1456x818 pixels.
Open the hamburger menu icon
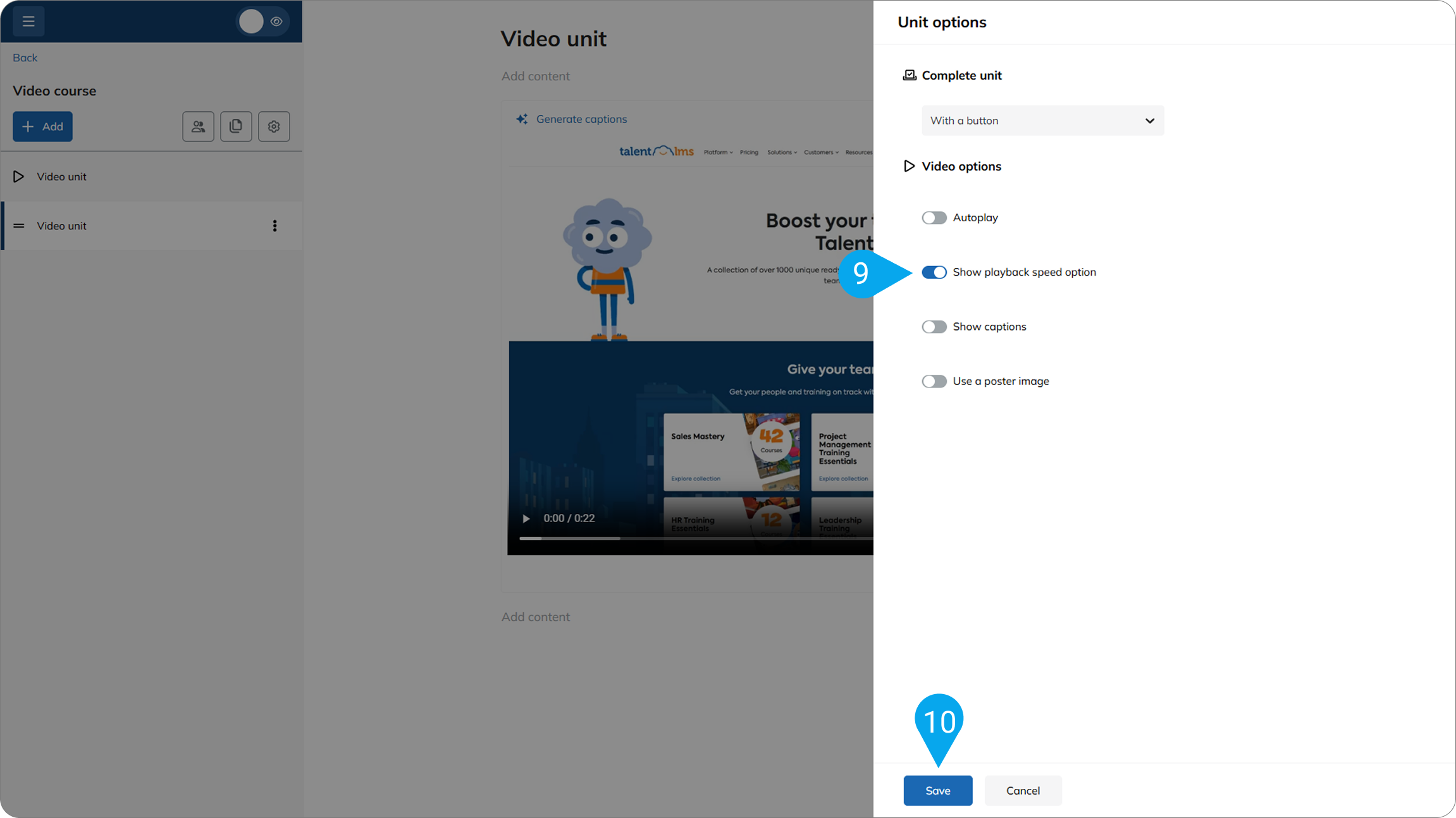click(x=28, y=21)
